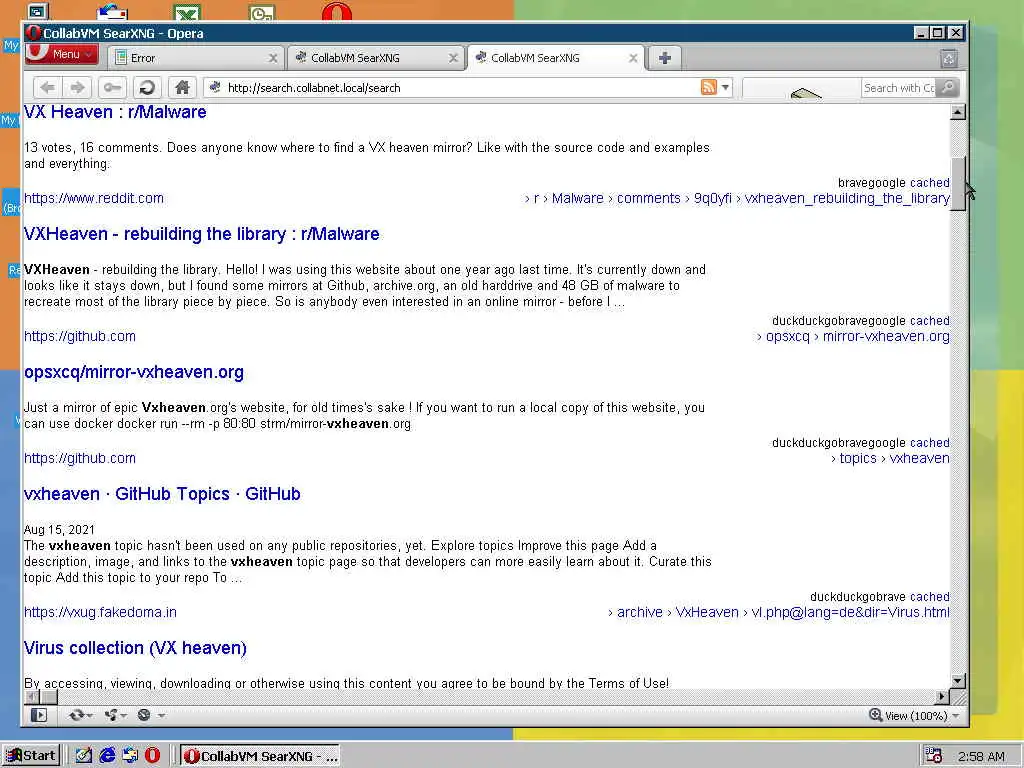This screenshot has height=768, width=1024.
Task: Open Virus collection (VX heaven) result
Action: (x=135, y=648)
